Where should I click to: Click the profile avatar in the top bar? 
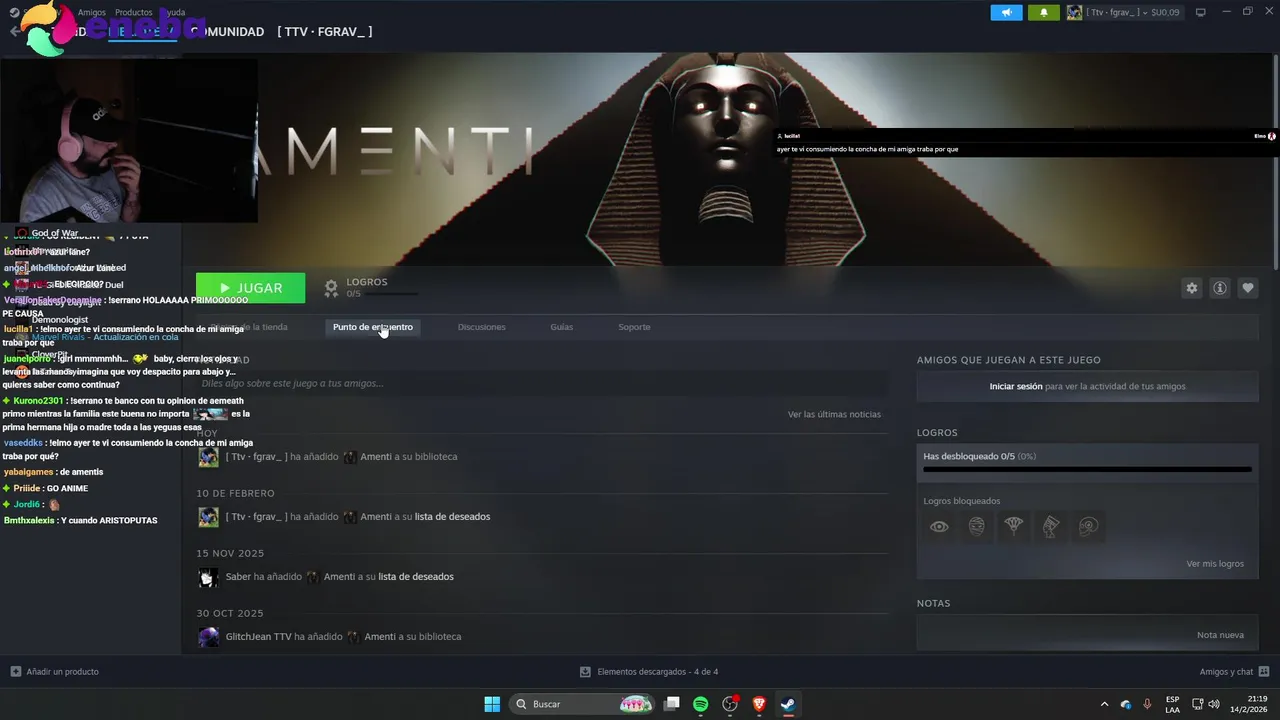(x=1074, y=12)
